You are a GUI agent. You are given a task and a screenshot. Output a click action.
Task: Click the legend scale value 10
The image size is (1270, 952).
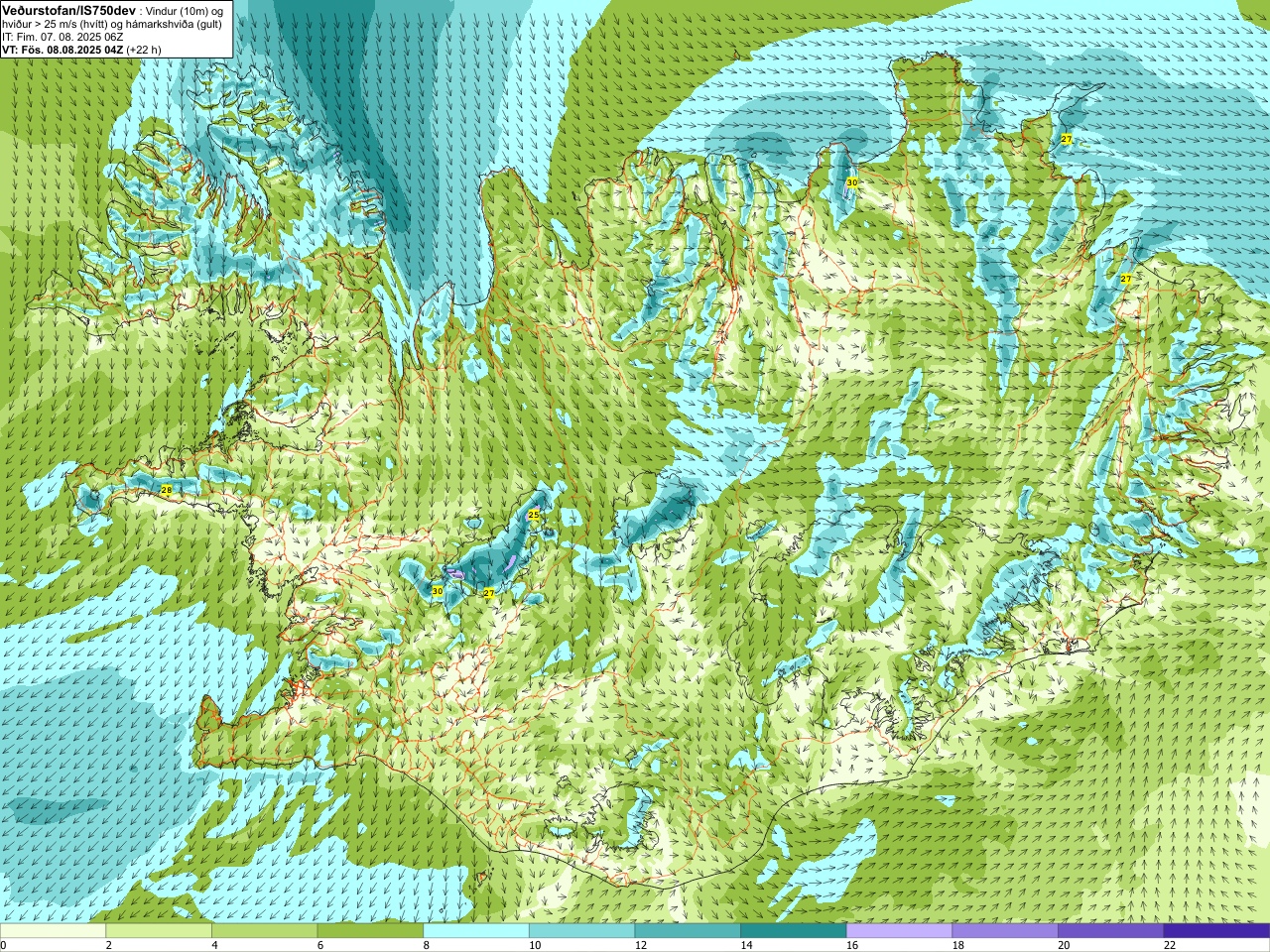click(x=535, y=945)
